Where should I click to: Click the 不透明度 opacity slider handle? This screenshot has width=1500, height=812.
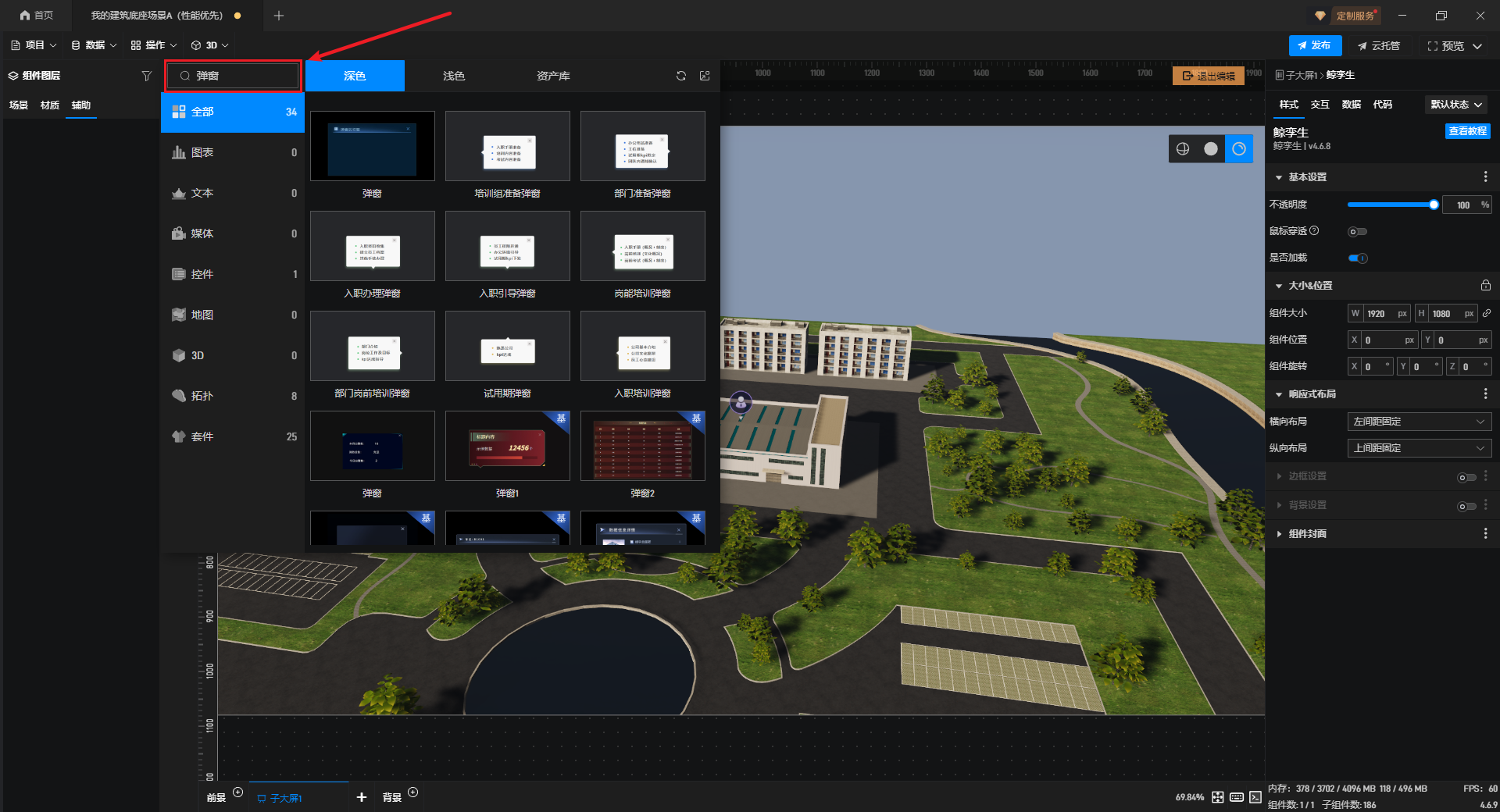[1434, 205]
